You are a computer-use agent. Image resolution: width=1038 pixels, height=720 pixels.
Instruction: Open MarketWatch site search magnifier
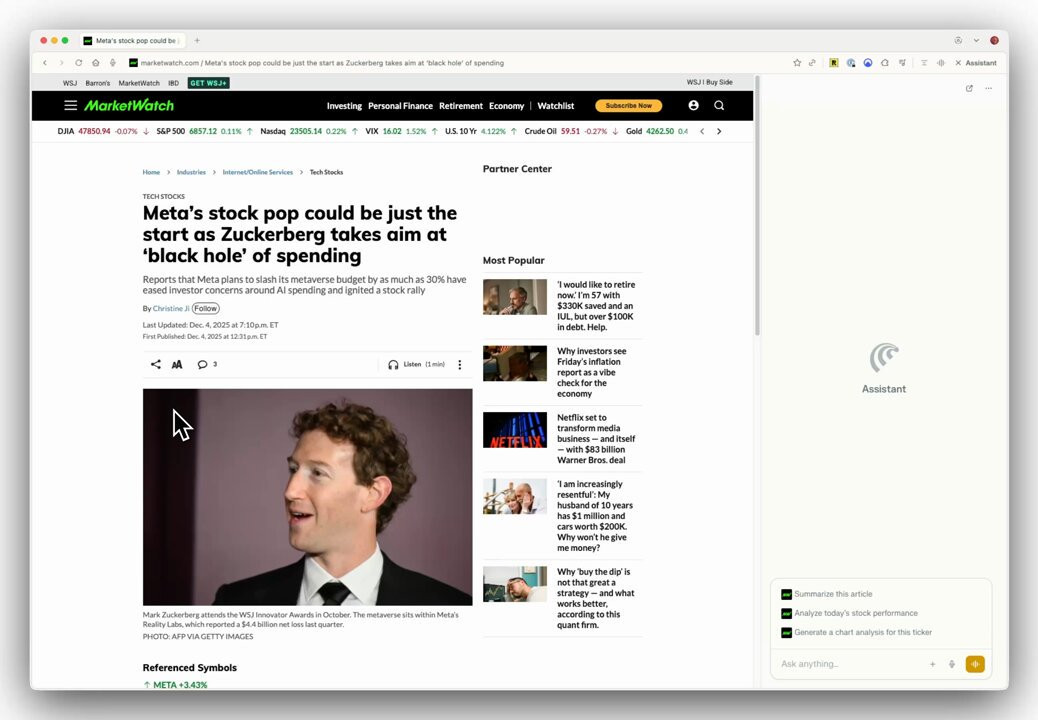point(719,105)
